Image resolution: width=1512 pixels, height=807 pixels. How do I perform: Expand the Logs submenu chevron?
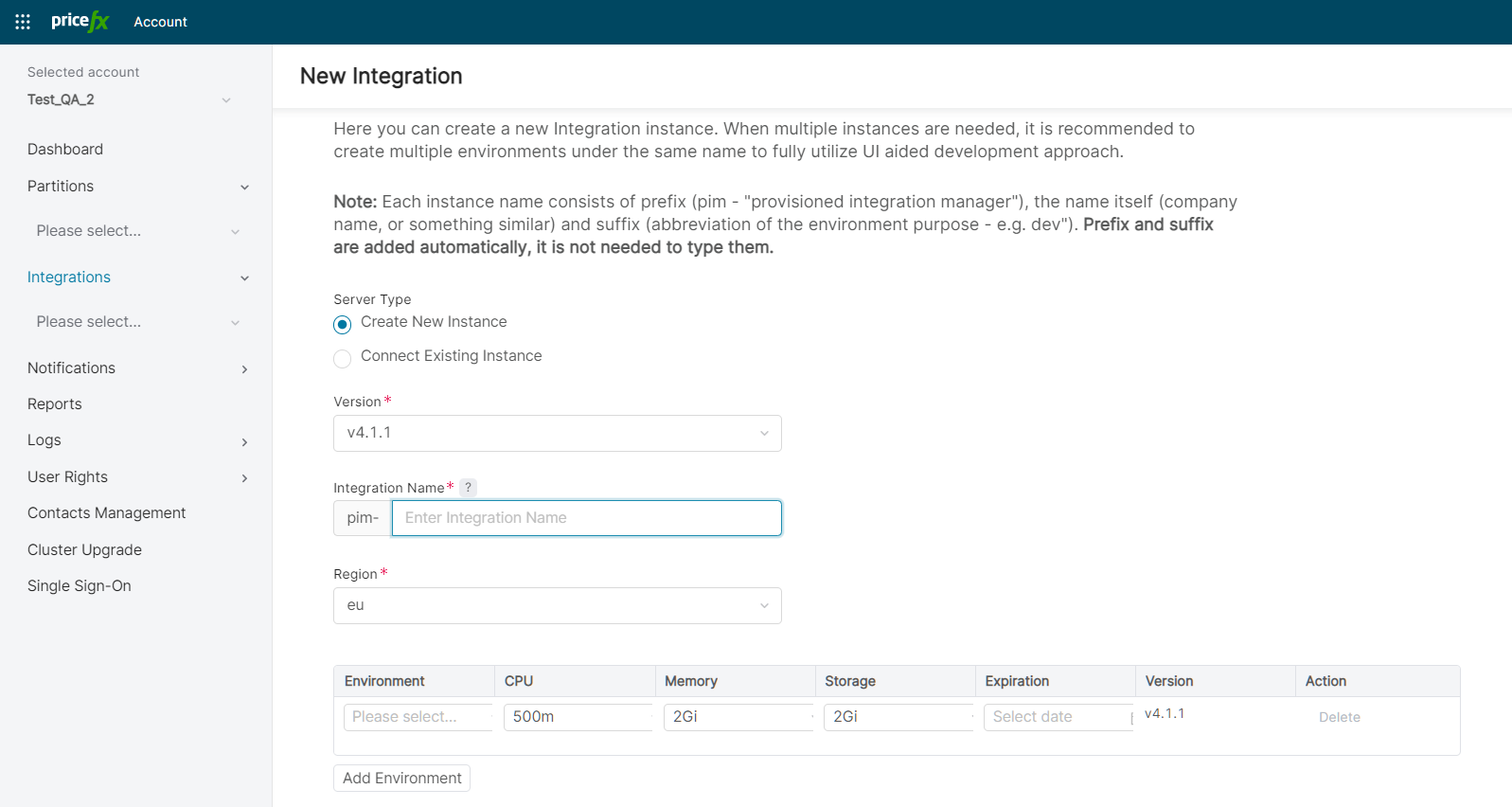[x=244, y=442]
